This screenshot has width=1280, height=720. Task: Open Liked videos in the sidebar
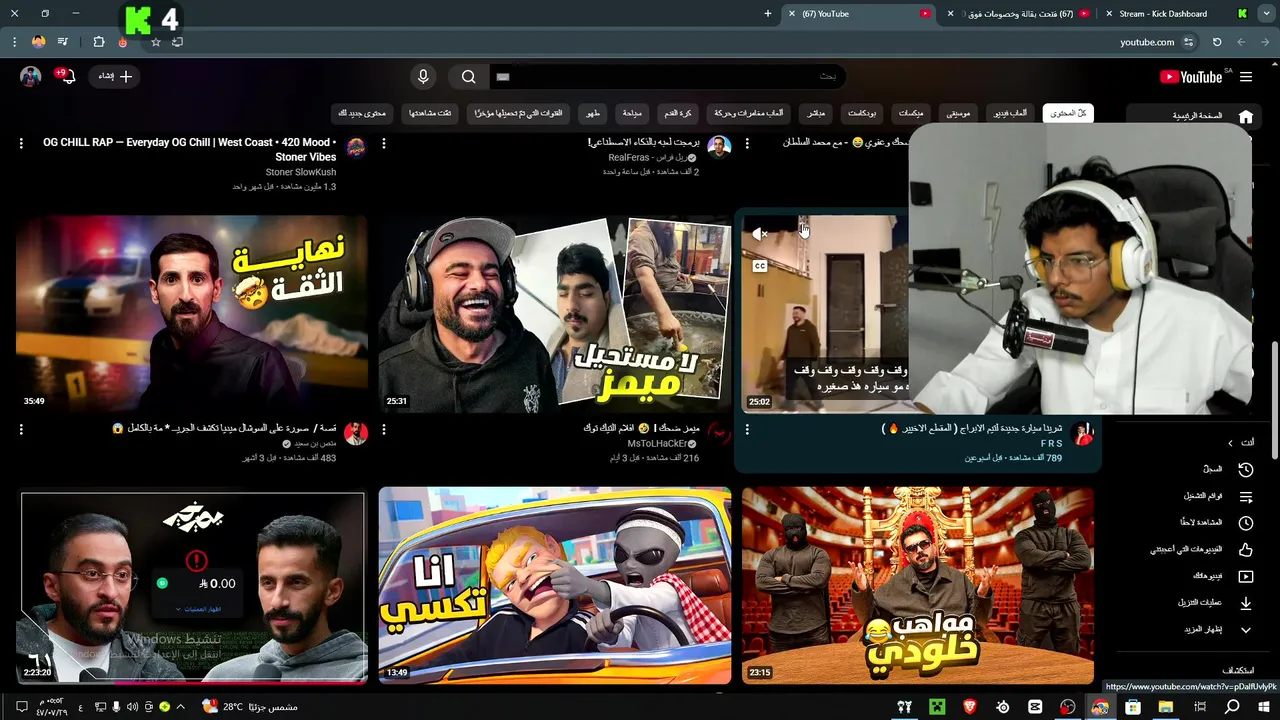coord(1201,549)
